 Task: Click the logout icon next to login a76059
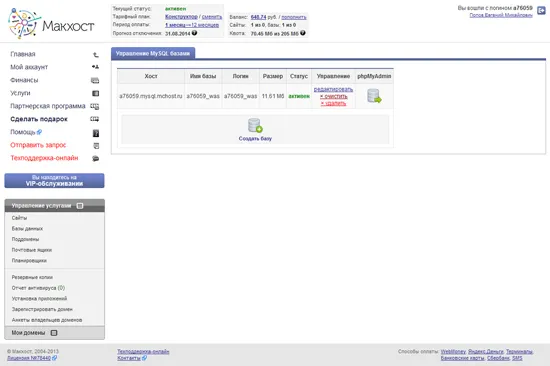click(541, 11)
